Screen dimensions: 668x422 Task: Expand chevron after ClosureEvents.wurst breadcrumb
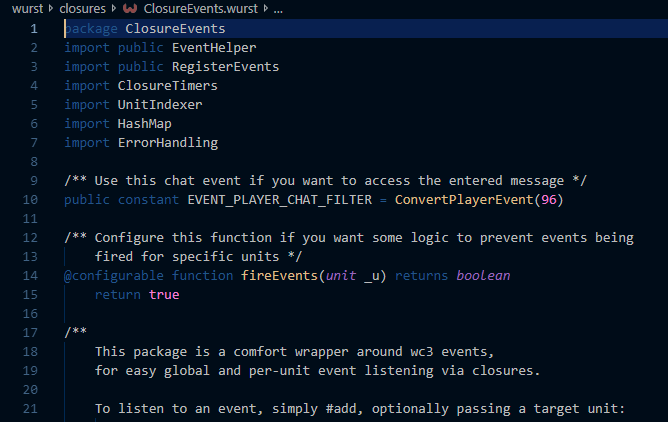tap(266, 8)
